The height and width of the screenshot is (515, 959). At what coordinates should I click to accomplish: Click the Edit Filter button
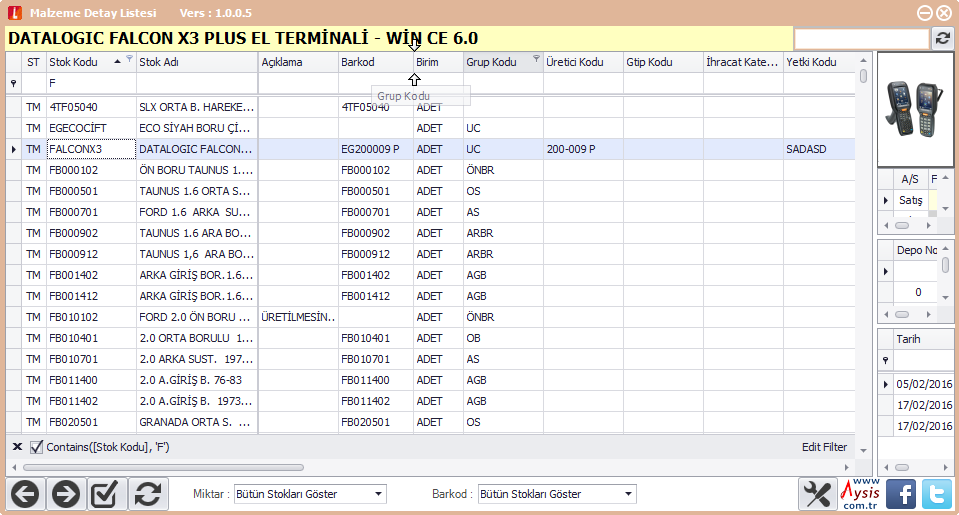pyautogui.click(x=824, y=447)
